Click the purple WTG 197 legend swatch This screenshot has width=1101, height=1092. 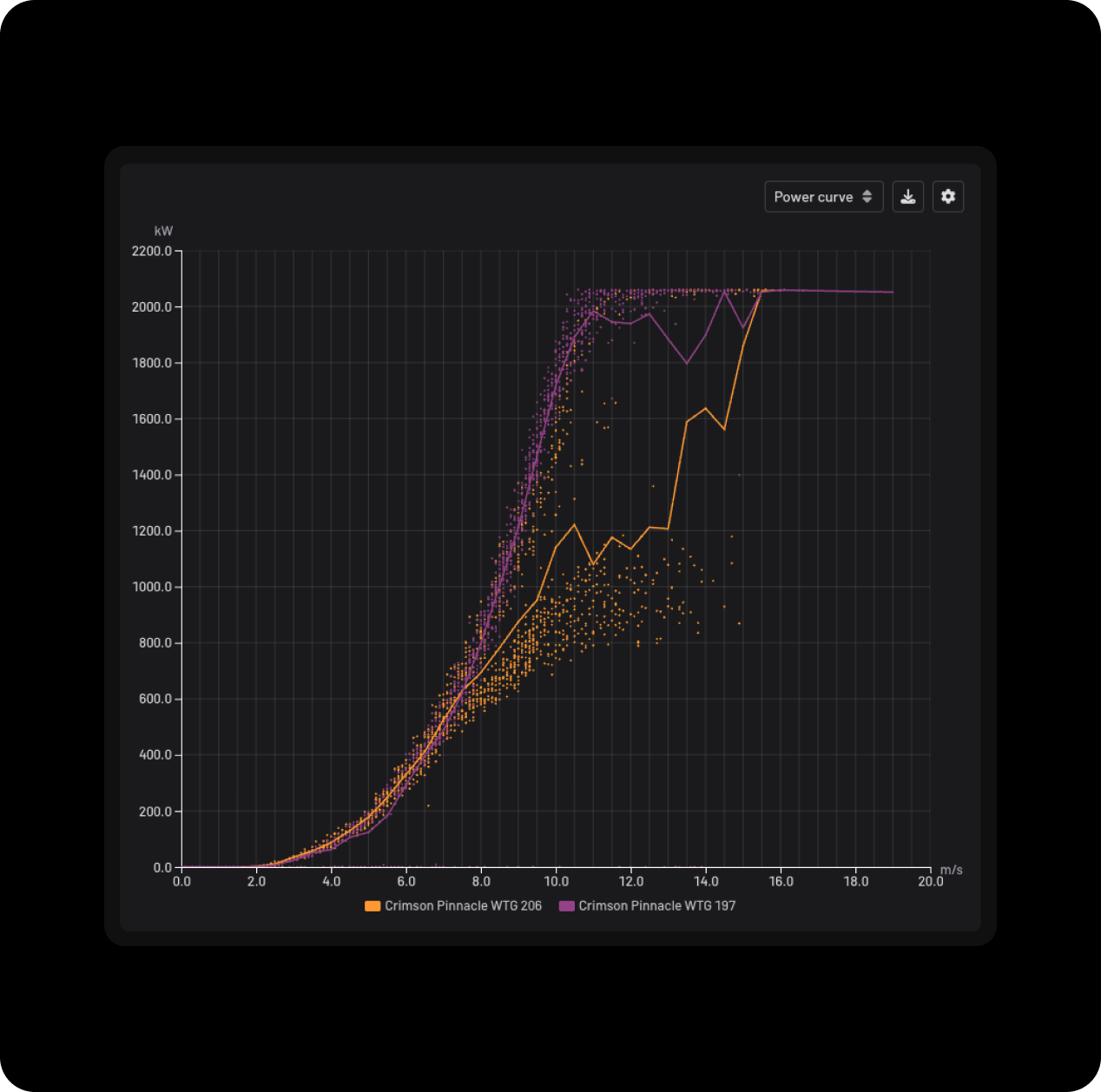(x=566, y=905)
